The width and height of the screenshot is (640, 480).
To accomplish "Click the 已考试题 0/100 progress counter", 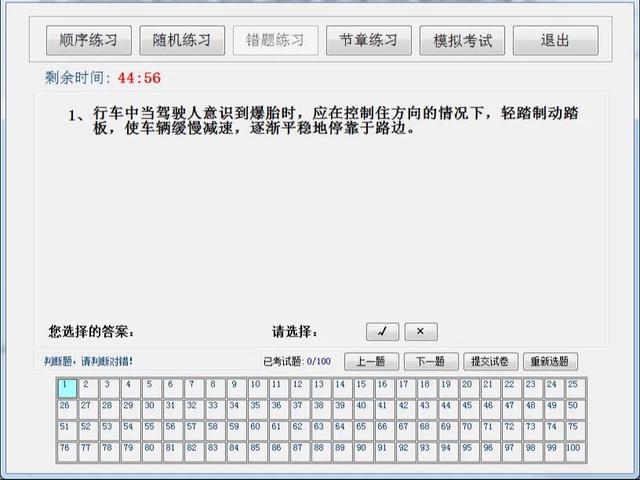I will pos(297,361).
